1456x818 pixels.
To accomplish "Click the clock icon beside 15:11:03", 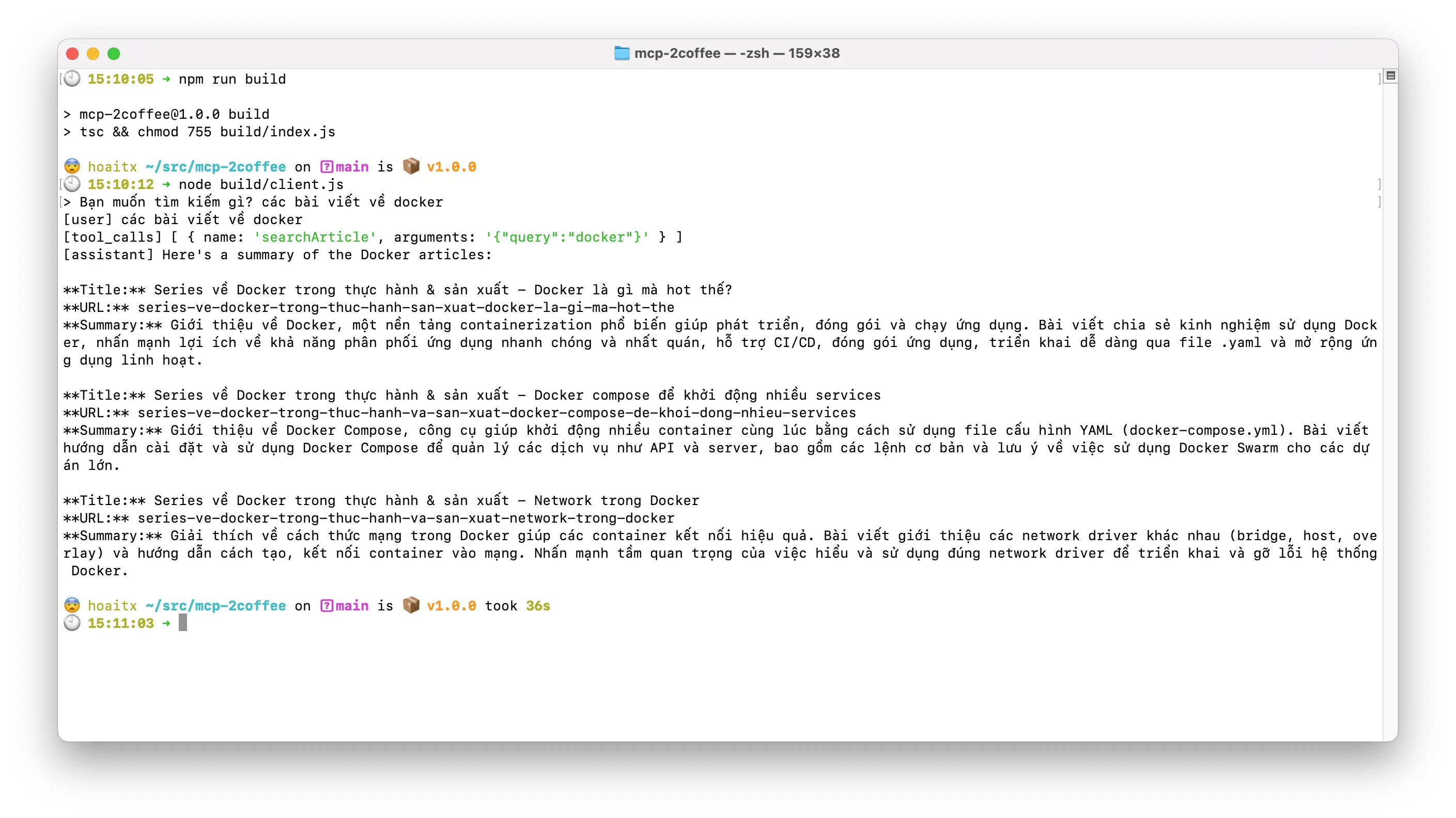I will pyautogui.click(x=72, y=623).
